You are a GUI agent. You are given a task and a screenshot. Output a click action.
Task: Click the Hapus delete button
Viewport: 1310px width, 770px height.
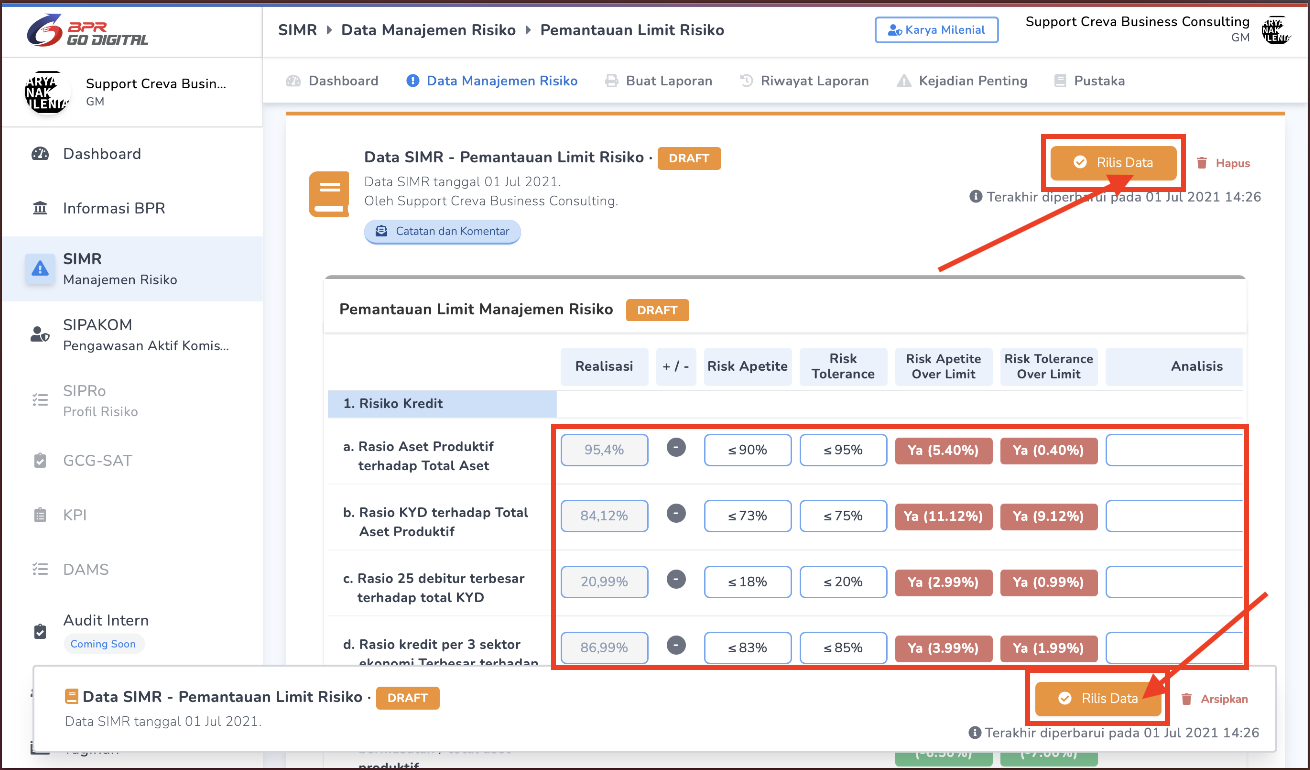tap(1223, 163)
